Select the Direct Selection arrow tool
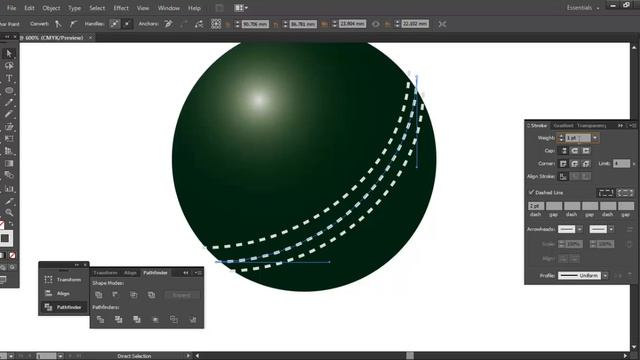The height and width of the screenshot is (360, 640). (x=9, y=53)
